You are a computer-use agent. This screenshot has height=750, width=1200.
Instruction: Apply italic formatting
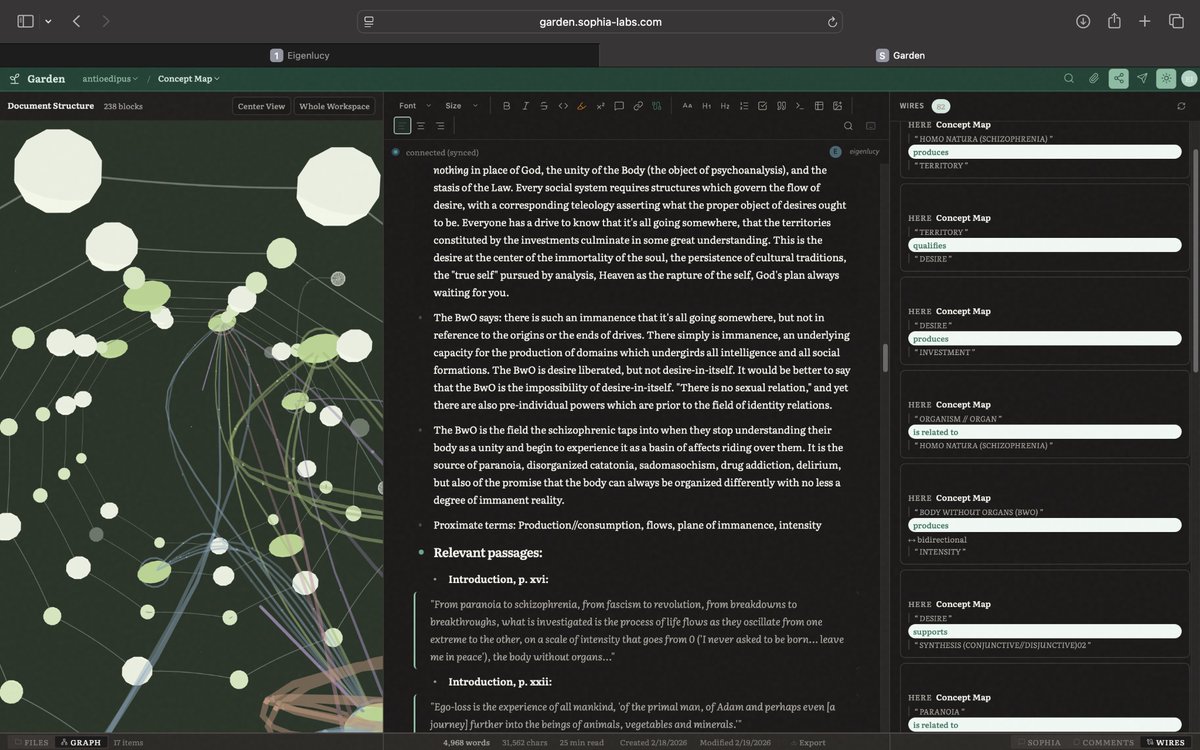coord(525,106)
